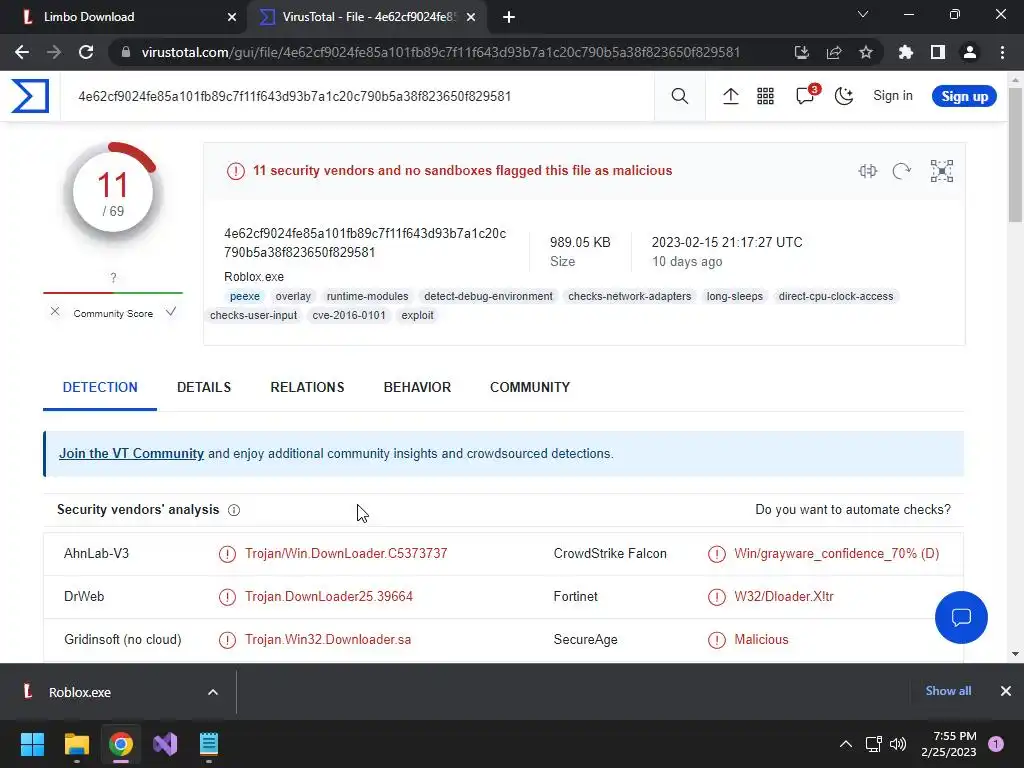Click W32/Dloader.X!tr Fortinet result
Image resolution: width=1024 pixels, height=768 pixels.
tap(784, 597)
